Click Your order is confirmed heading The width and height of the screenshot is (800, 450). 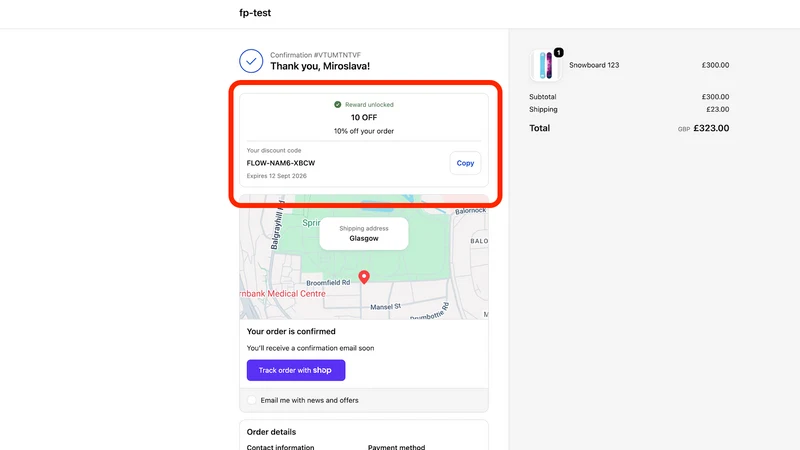click(x=291, y=332)
